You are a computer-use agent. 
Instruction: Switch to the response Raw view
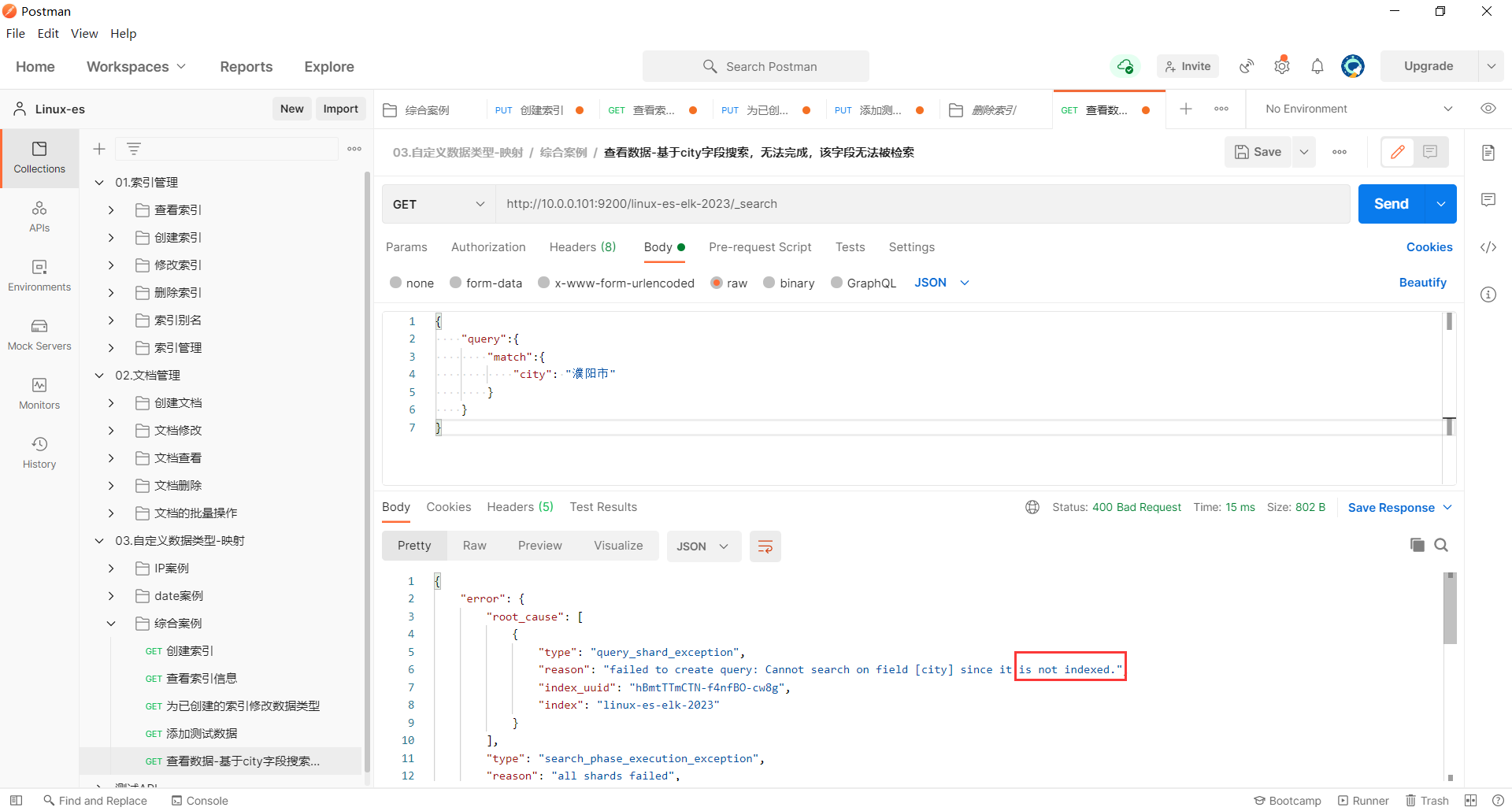[x=475, y=546]
